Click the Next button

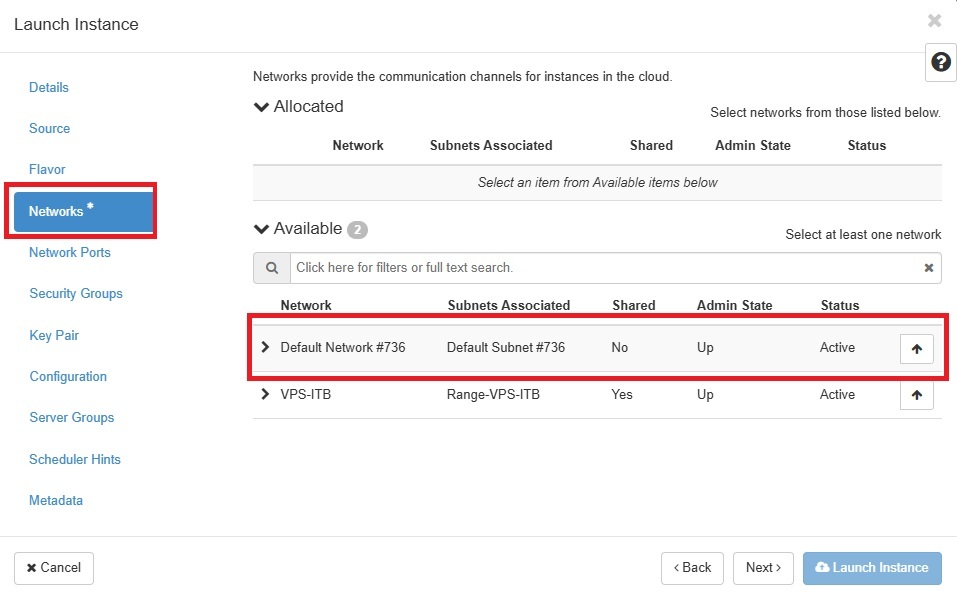point(763,568)
